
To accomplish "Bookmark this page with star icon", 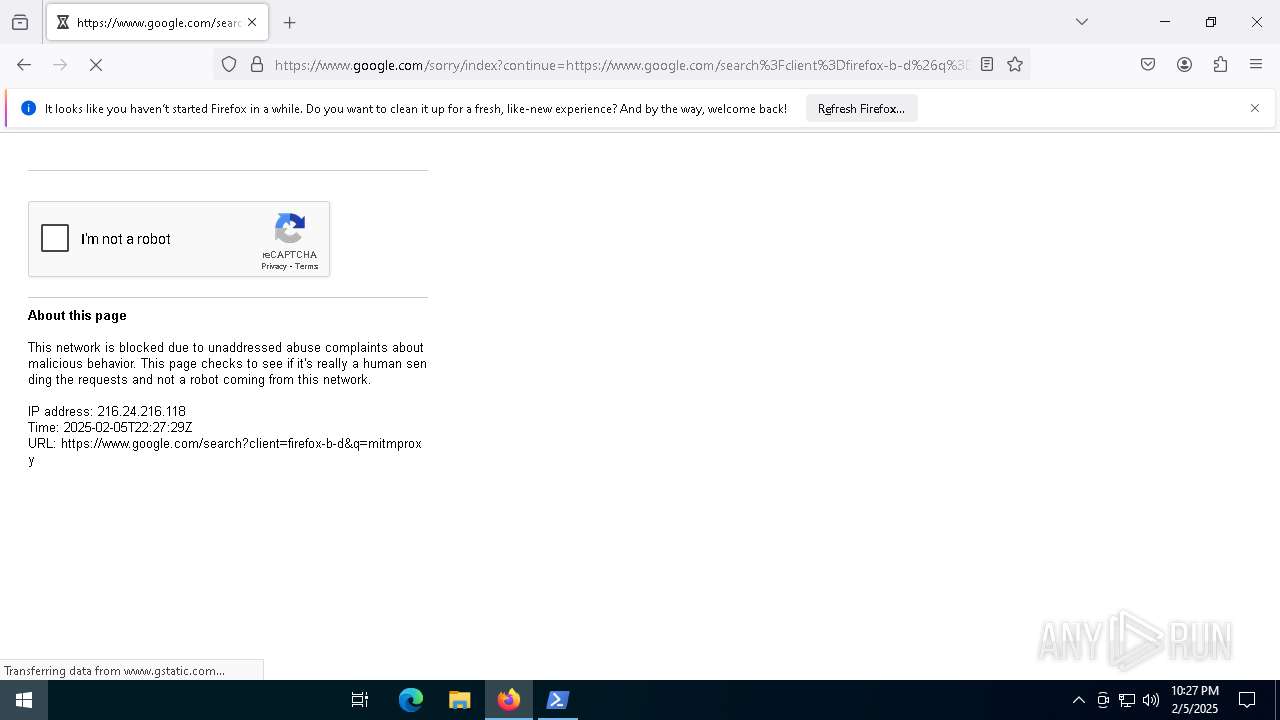I will click(1015, 65).
